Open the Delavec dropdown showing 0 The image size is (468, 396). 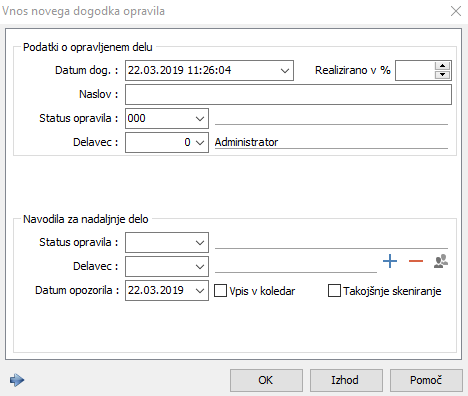(200, 143)
